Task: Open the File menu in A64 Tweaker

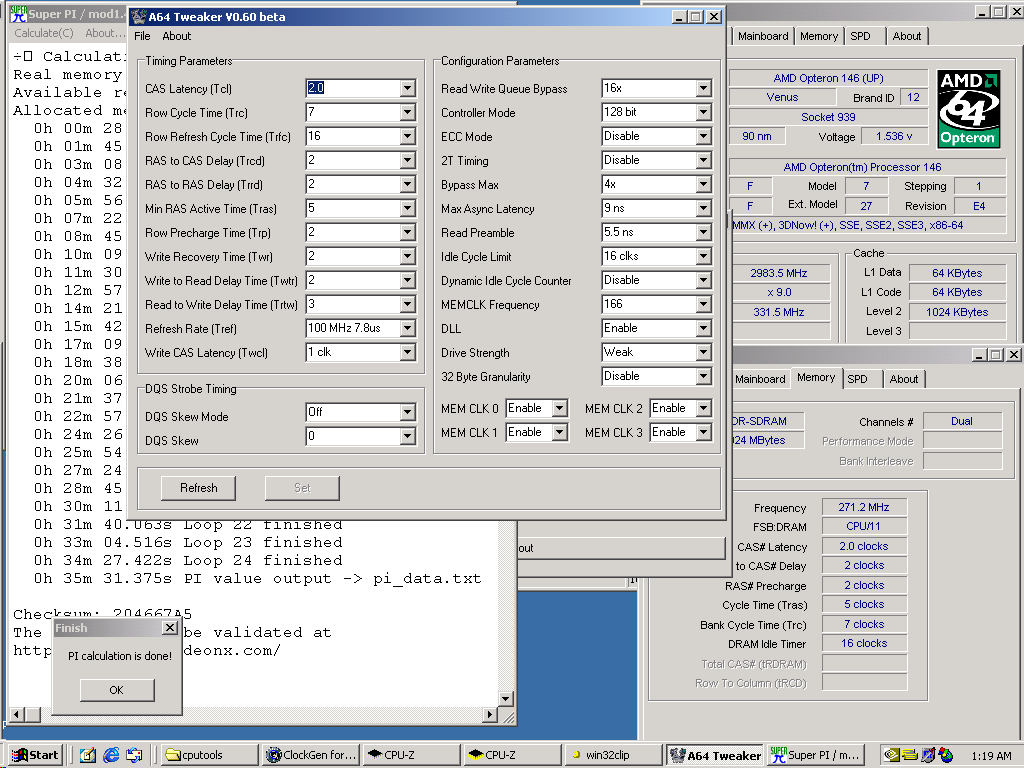Action: (142, 37)
